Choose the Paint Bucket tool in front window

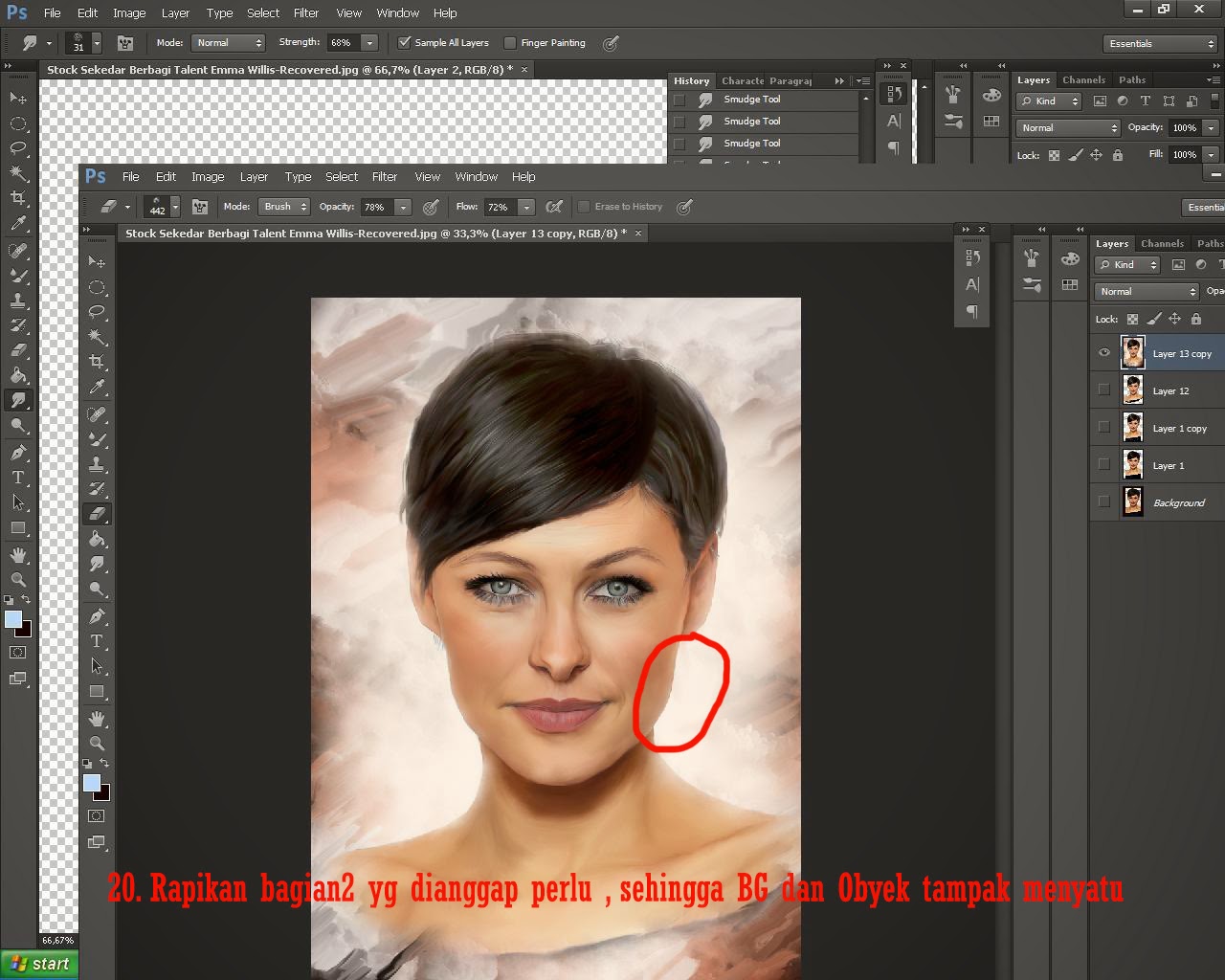(97, 540)
